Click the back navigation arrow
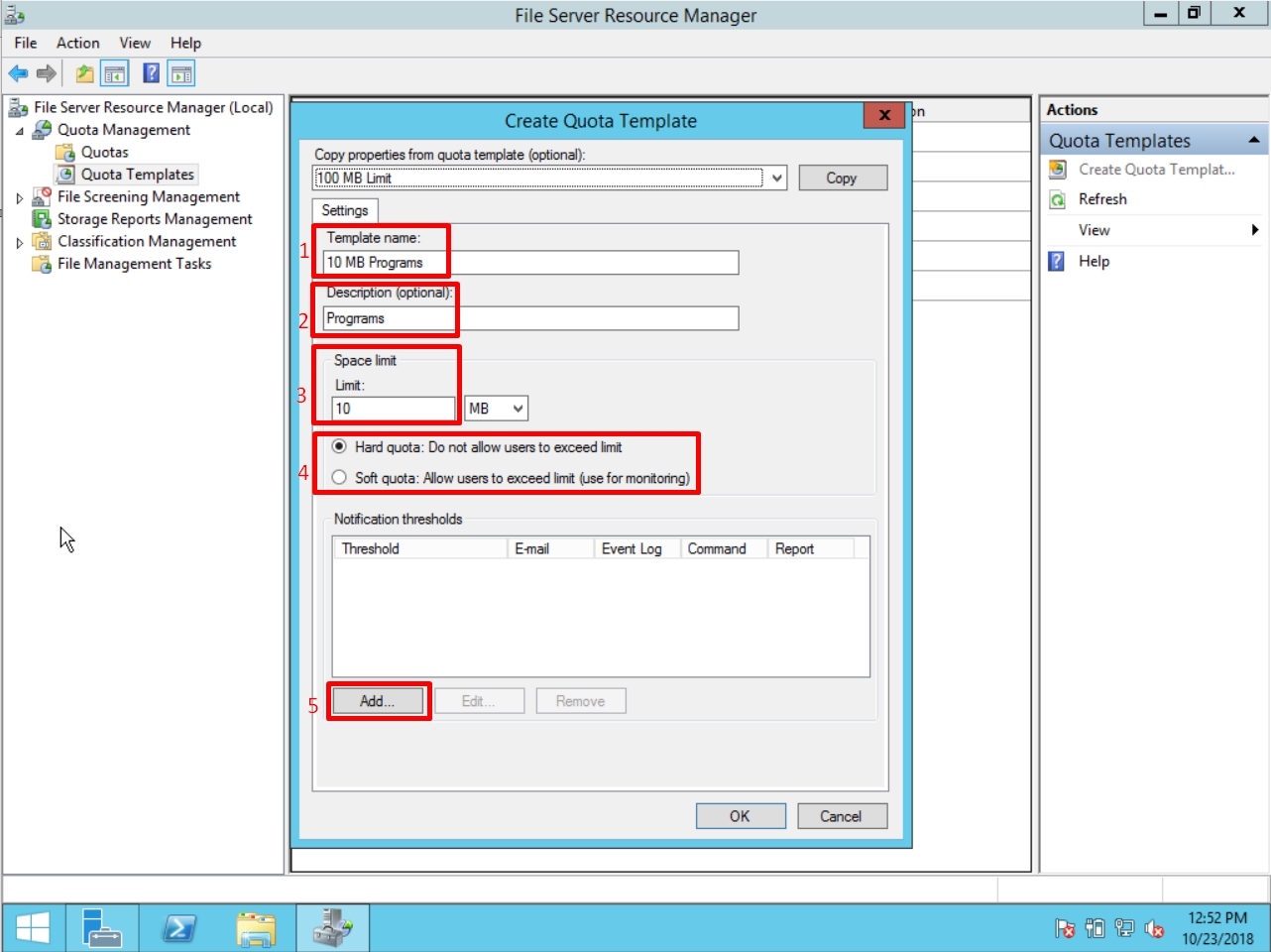1271x952 pixels. (17, 72)
